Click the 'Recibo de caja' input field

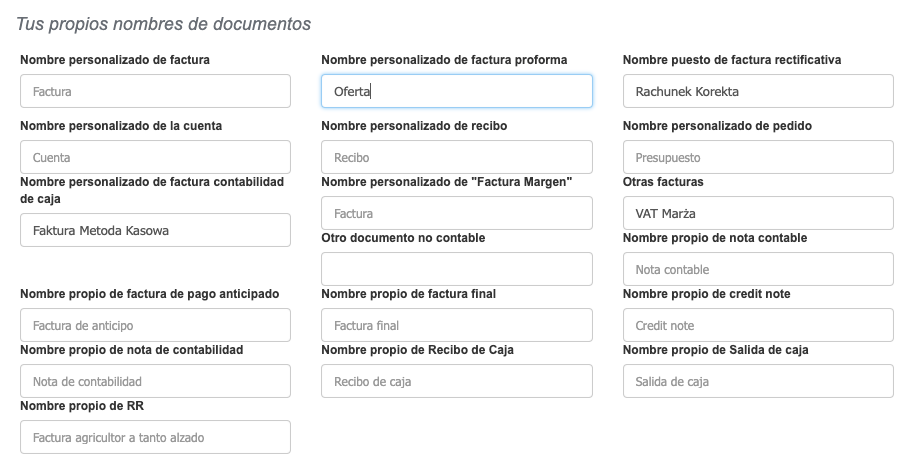(x=456, y=382)
